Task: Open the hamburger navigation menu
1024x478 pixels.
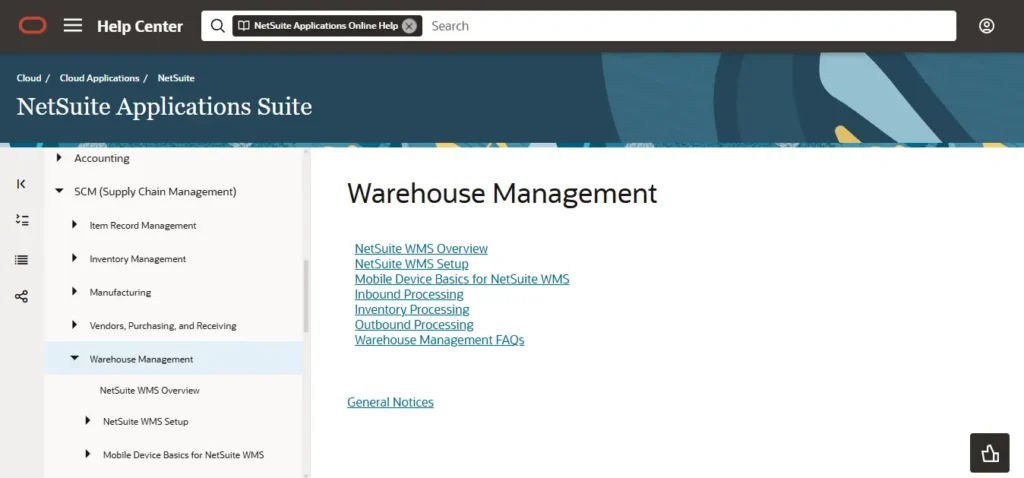Action: [x=73, y=26]
